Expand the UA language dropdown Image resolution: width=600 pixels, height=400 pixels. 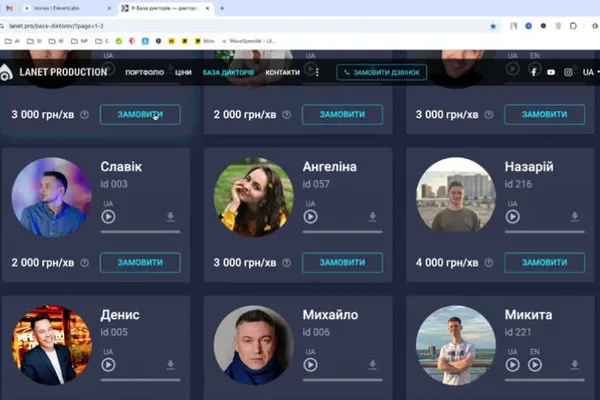pyautogui.click(x=591, y=72)
